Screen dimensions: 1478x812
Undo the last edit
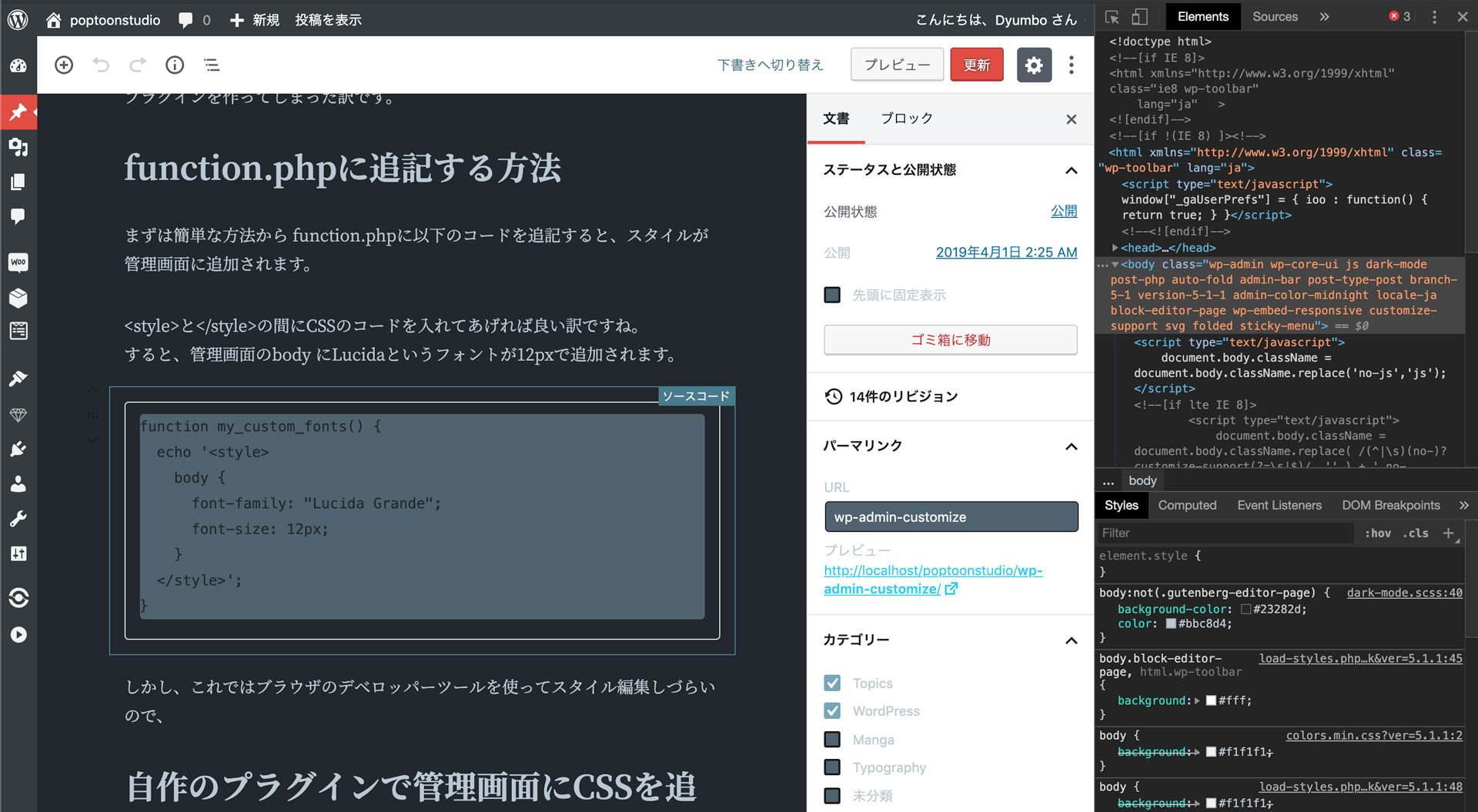(101, 65)
